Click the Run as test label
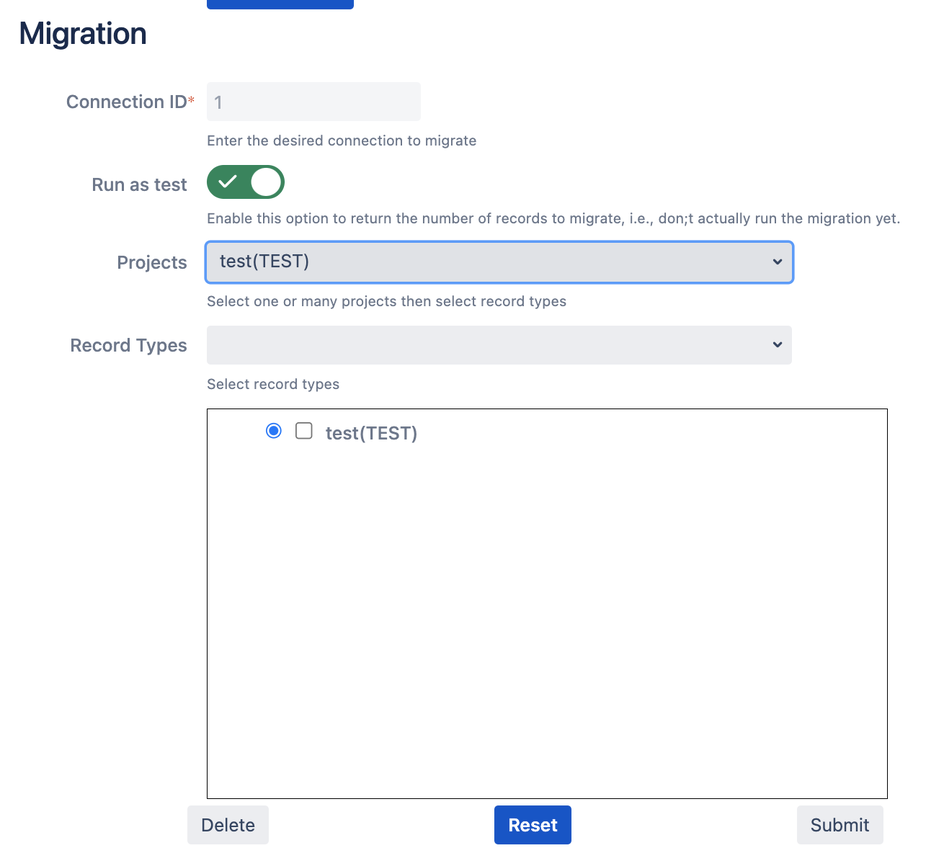Viewport: 944px width, 866px height. (x=139, y=185)
